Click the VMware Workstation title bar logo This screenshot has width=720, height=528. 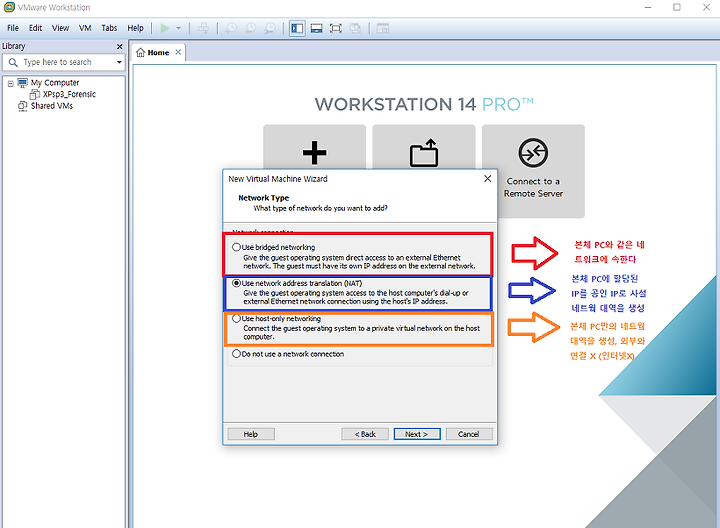(9, 7)
